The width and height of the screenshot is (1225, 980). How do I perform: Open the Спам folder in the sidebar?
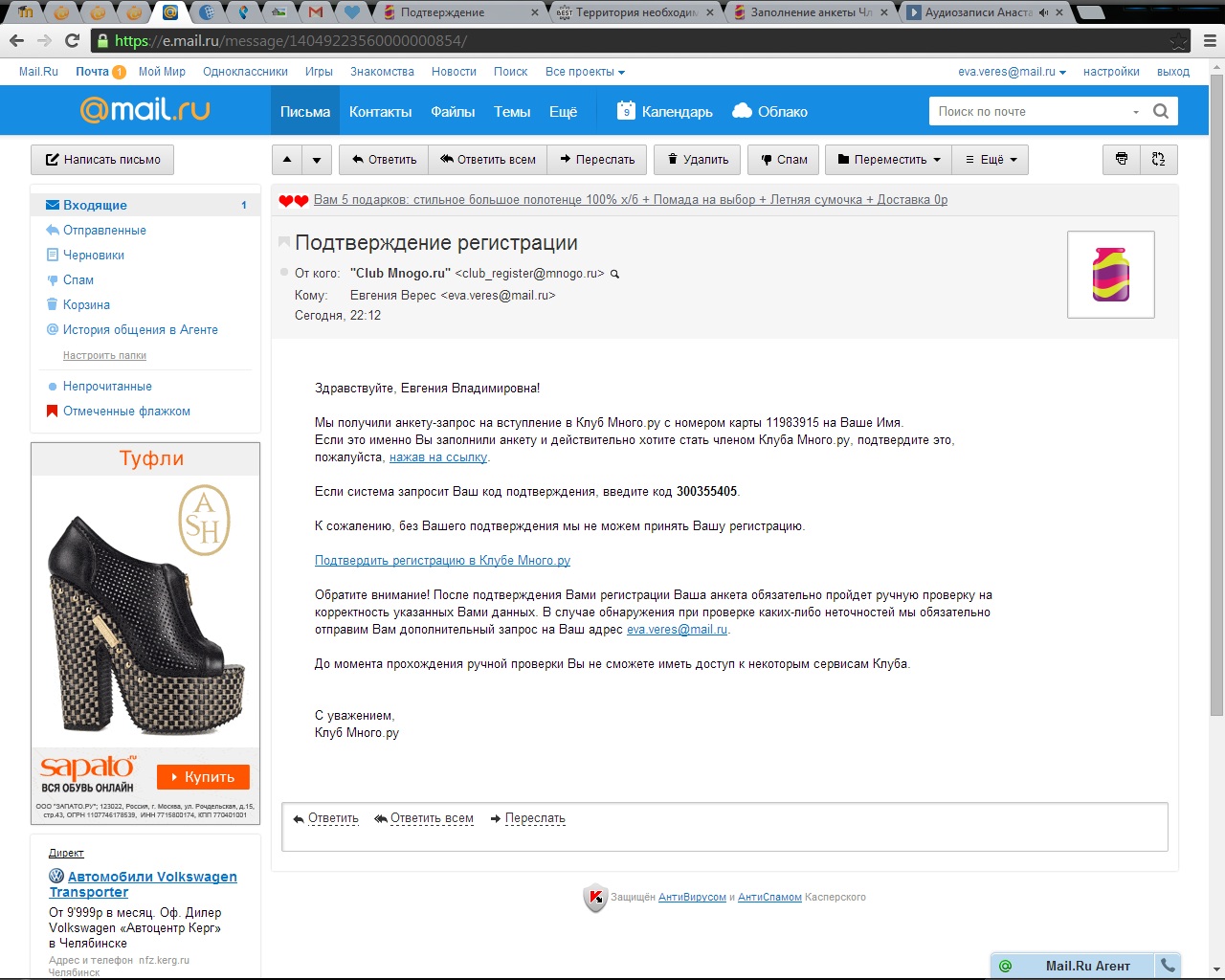pos(78,279)
